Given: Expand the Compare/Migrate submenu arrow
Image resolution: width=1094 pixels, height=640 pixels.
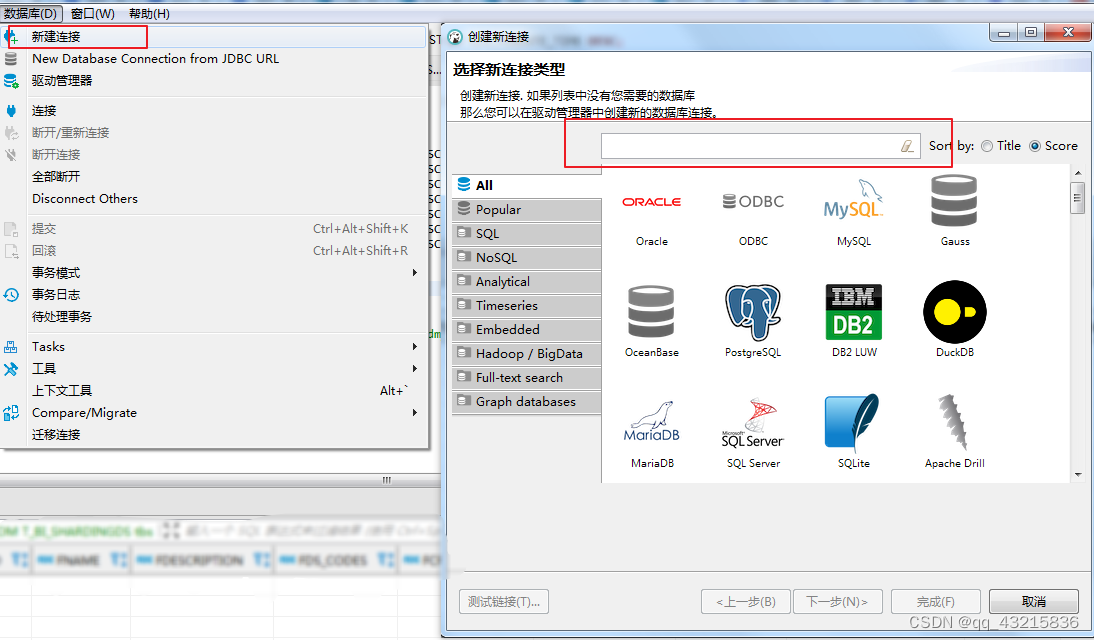Looking at the screenshot, I should 415,412.
